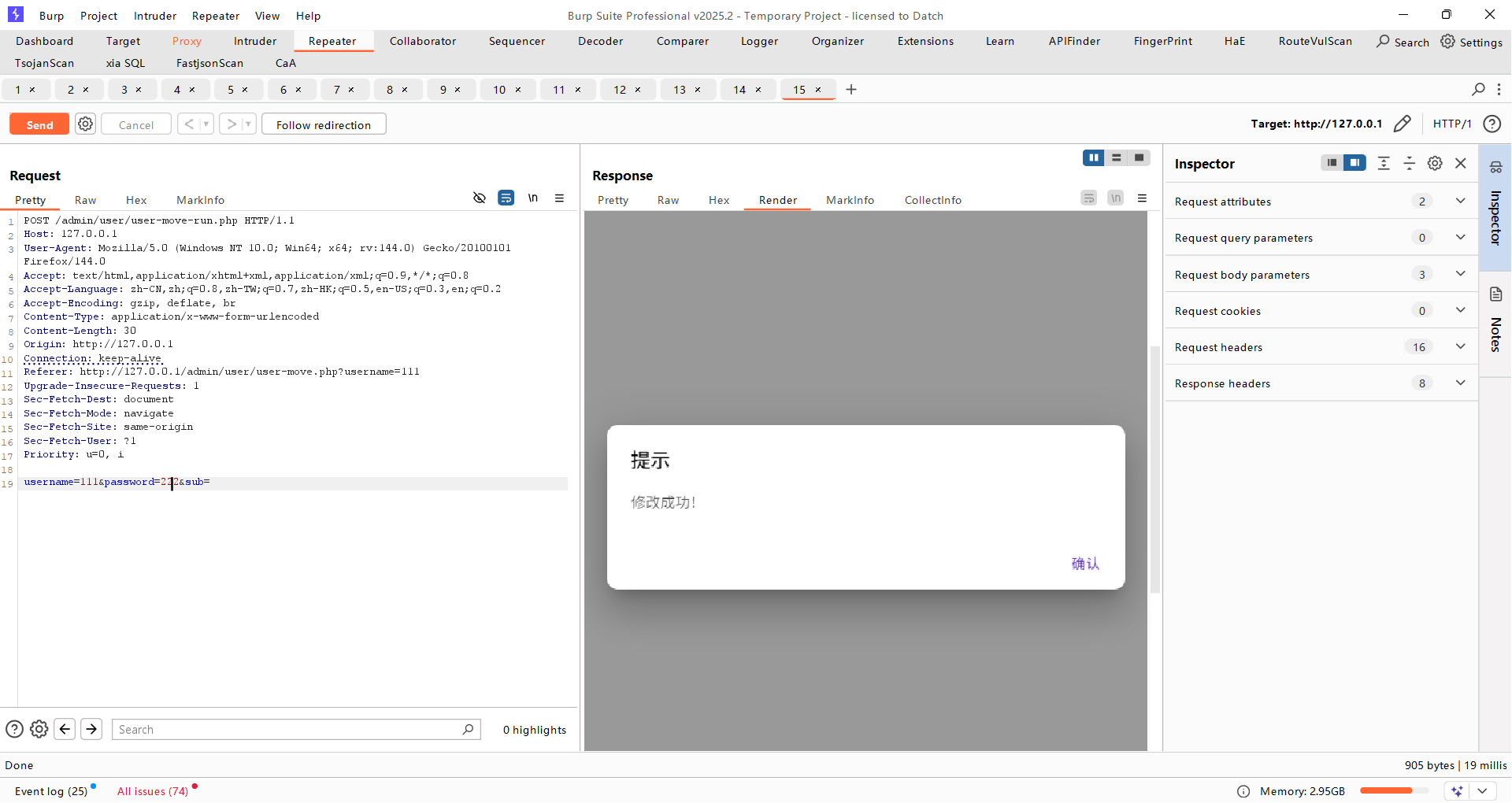Add a new Repeater tab
Screen dimensions: 1512x803
tap(851, 90)
